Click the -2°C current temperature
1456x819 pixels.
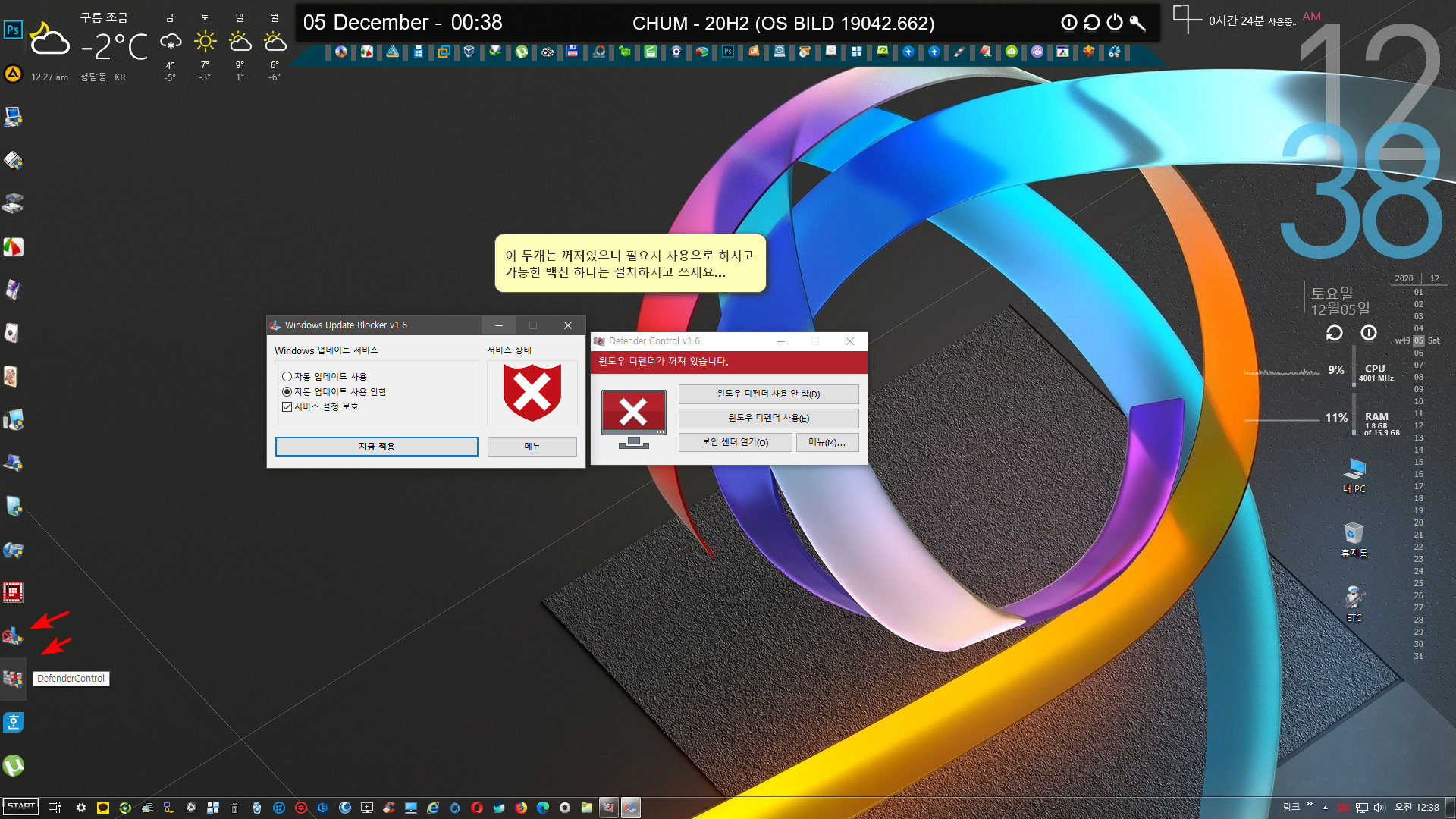[x=115, y=47]
